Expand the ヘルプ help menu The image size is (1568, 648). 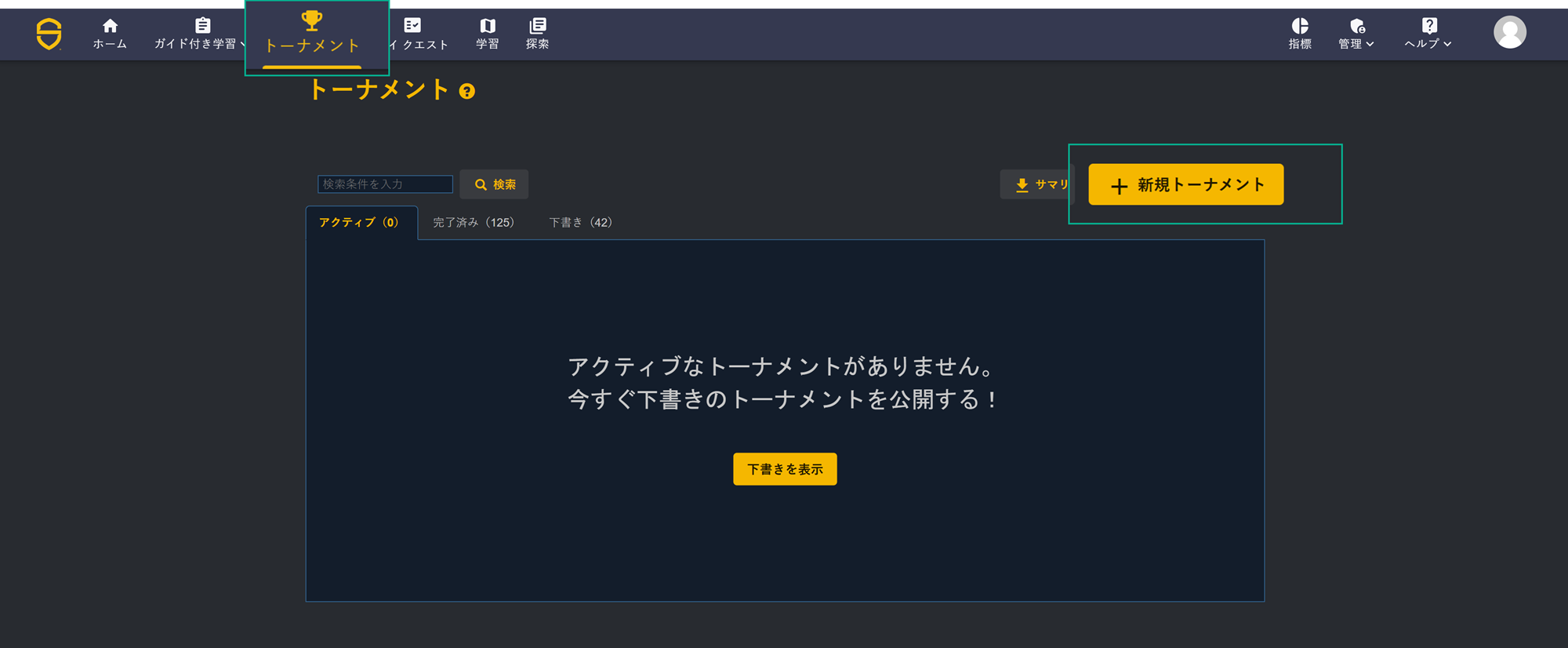(x=1428, y=34)
